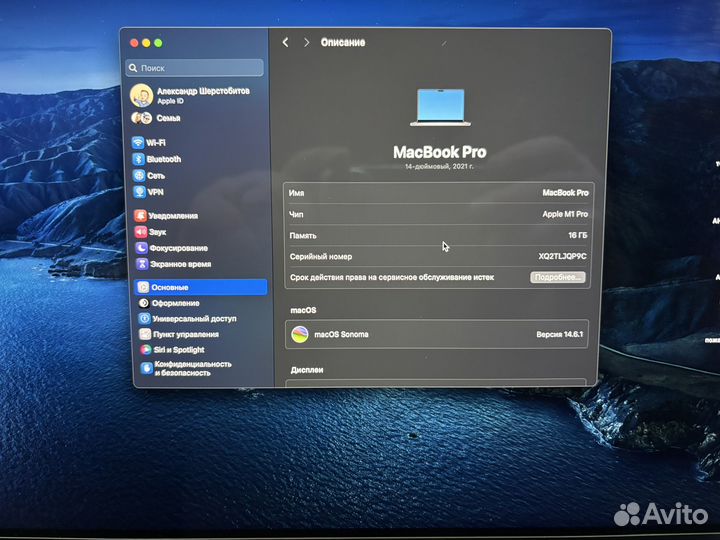
Task: Click the 16 ГБ memory value
Action: pyautogui.click(x=578, y=235)
